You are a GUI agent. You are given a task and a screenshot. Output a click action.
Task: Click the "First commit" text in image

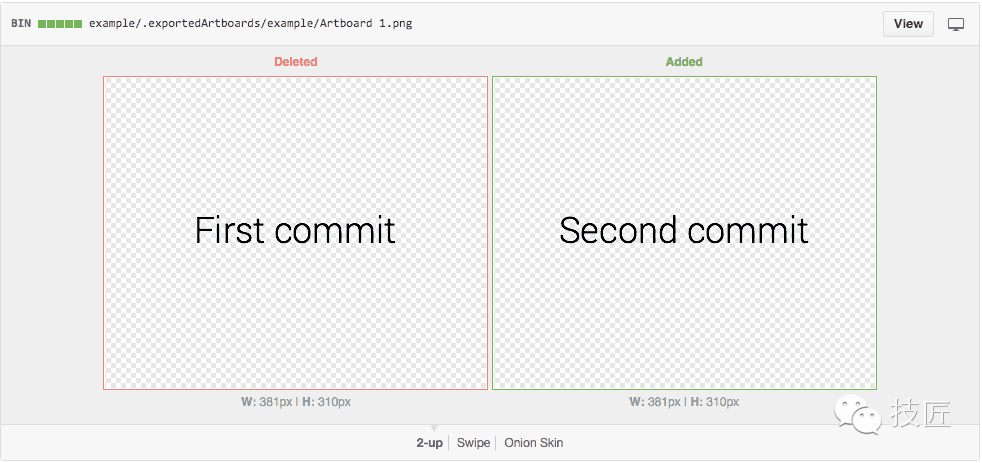pos(295,231)
